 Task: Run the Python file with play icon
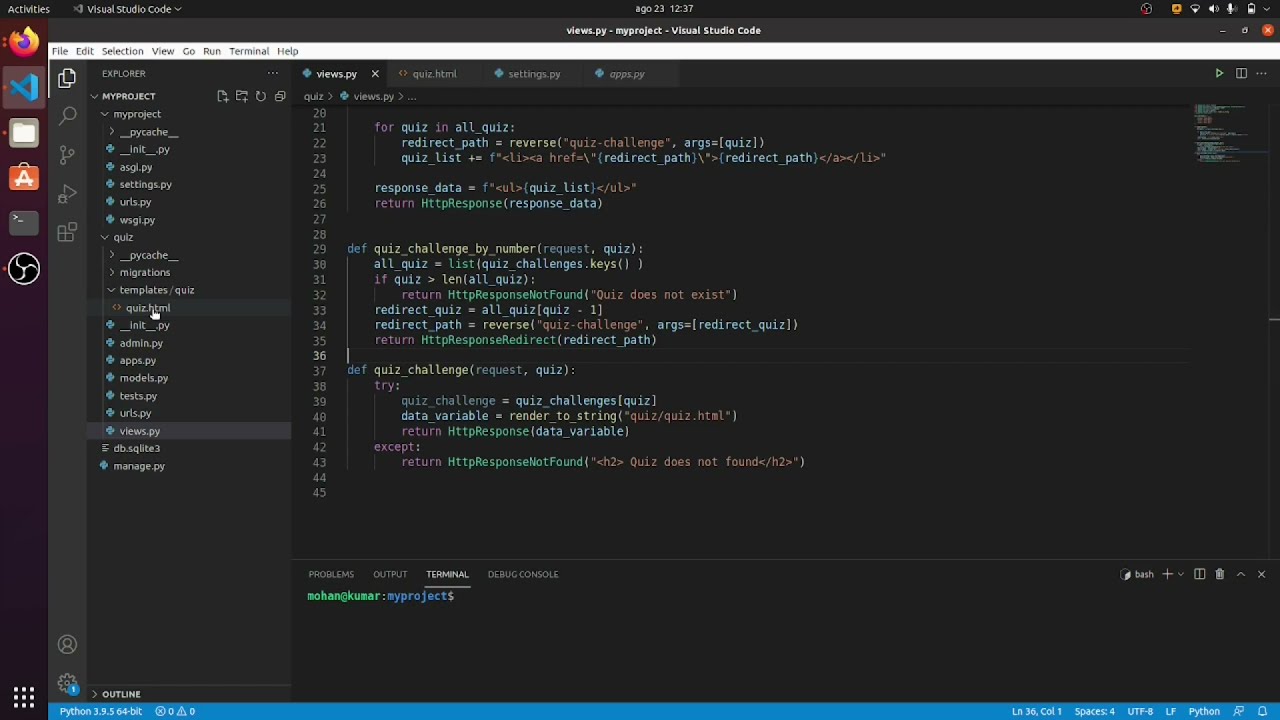point(1219,73)
